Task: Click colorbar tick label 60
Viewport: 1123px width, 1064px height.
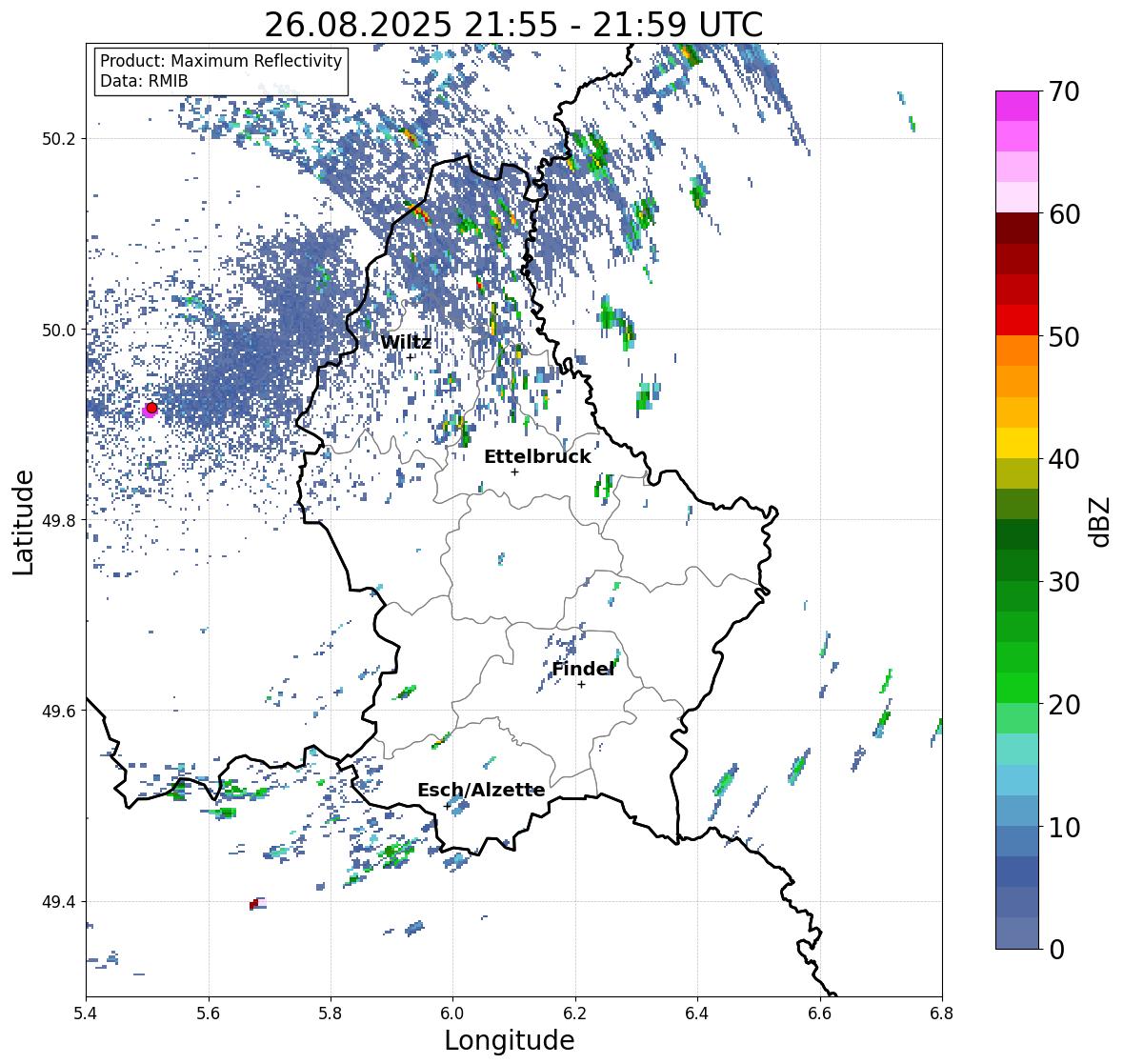Action: 1064,214
